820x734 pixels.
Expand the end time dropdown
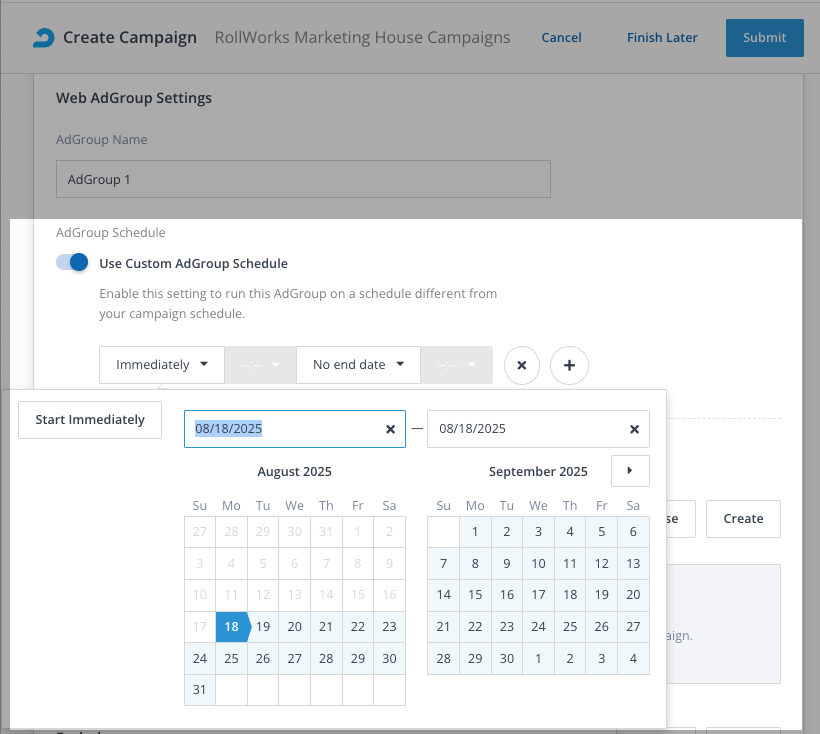(x=457, y=365)
